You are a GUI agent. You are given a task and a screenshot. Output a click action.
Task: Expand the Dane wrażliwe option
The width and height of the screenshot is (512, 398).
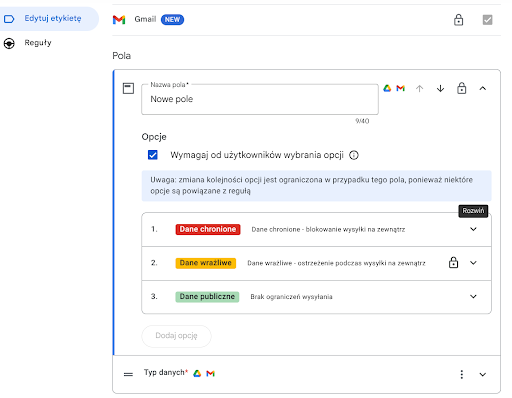473,263
